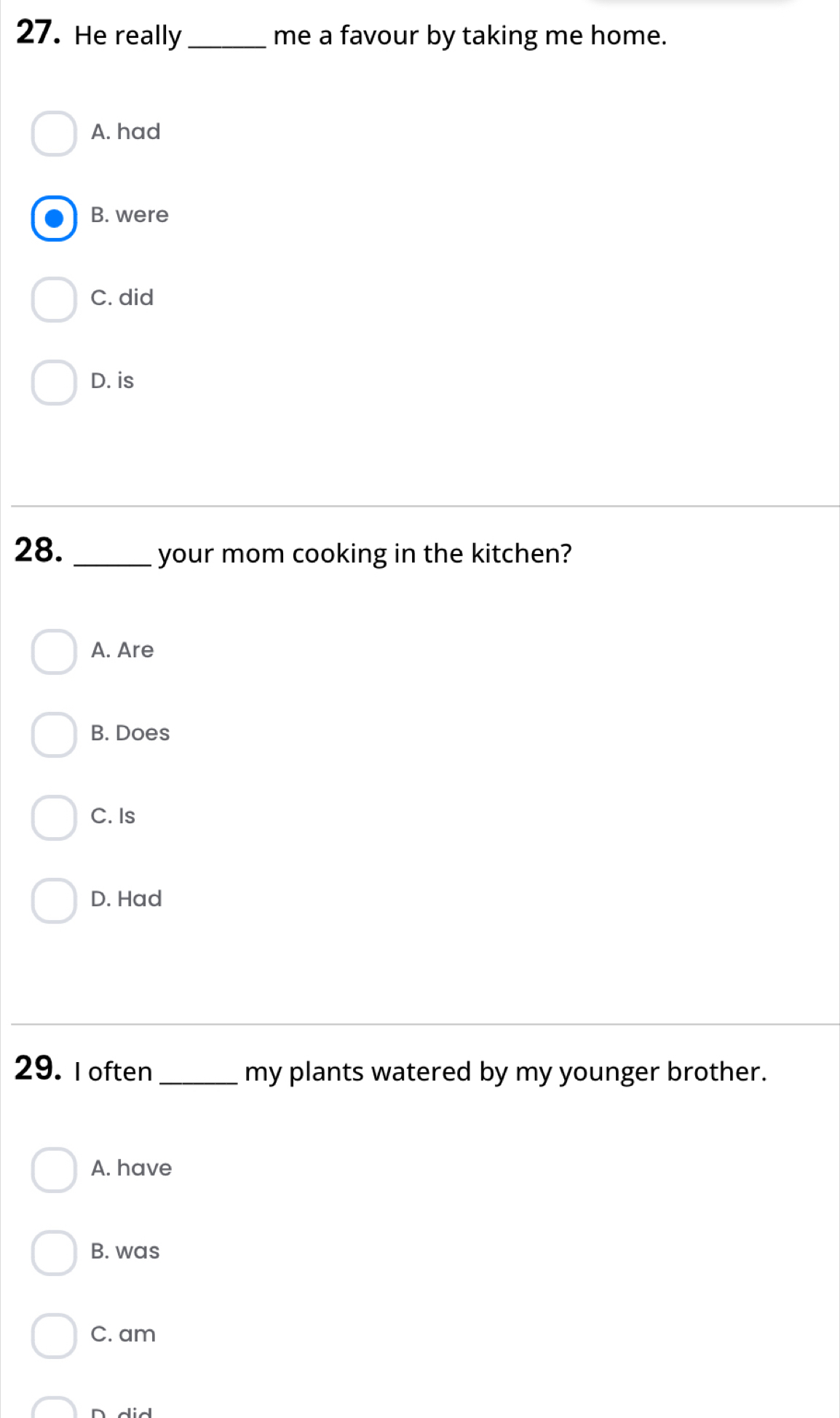Choose radio button 'C. did' for question 27
Image resolution: width=840 pixels, height=1418 pixels.
coord(54,299)
